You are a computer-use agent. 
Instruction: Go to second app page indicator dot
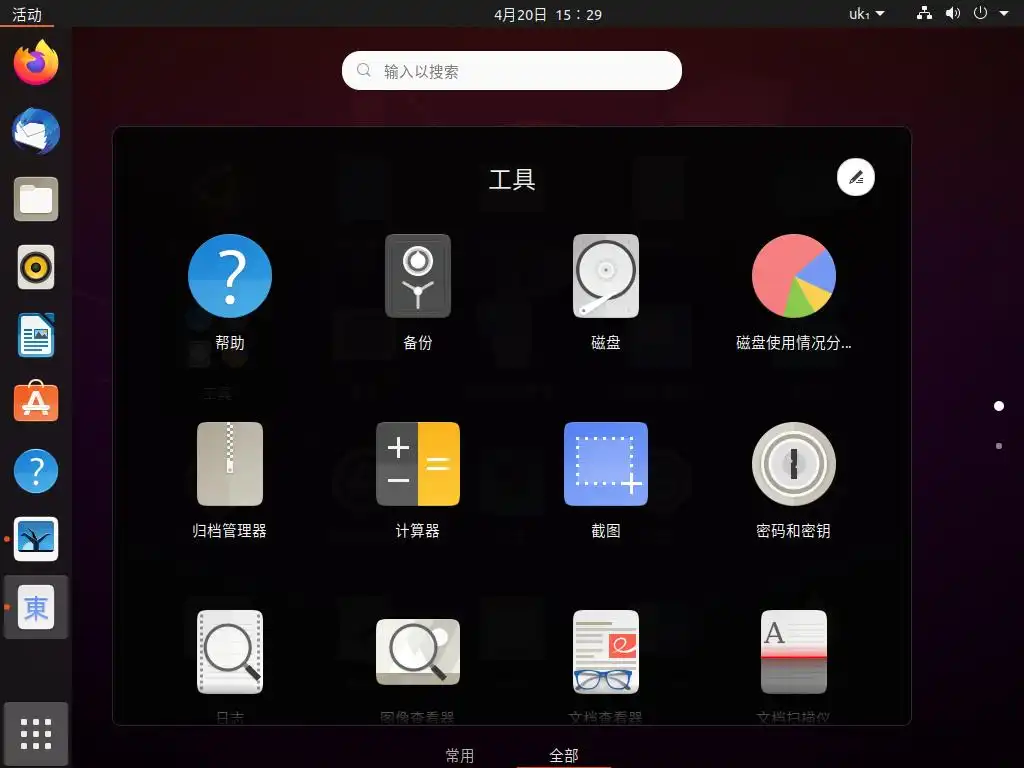pyautogui.click(x=999, y=446)
